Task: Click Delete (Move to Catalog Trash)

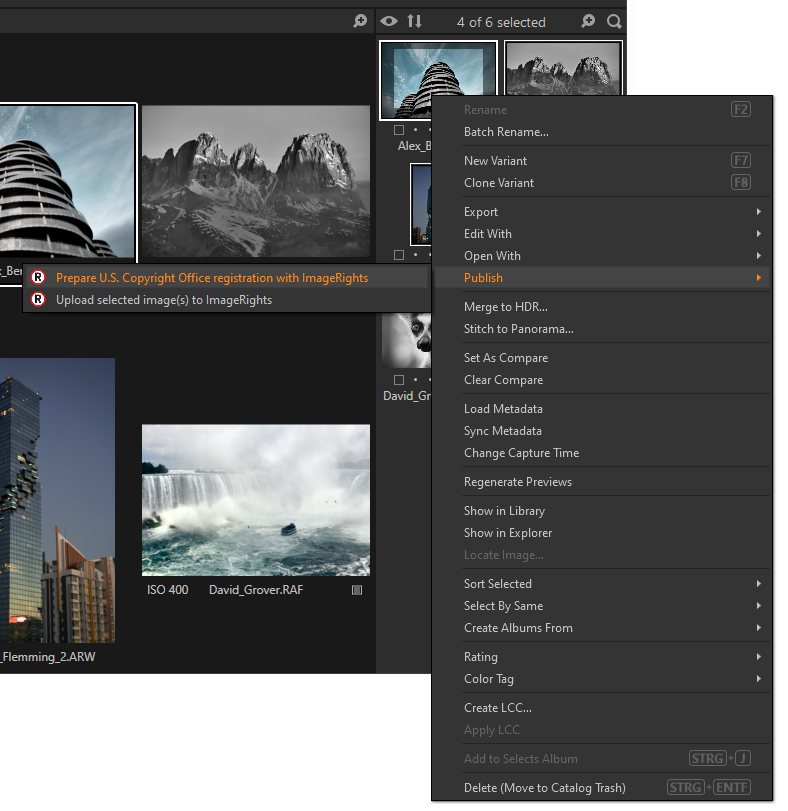Action: 544,788
